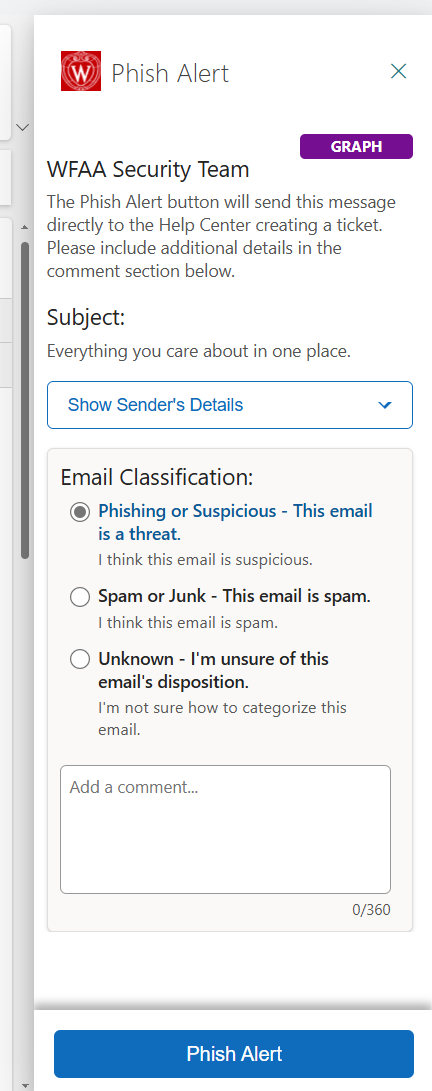This screenshot has height=1091, width=432.
Task: Choose Unknown disposition radio button
Action: pyautogui.click(x=80, y=659)
